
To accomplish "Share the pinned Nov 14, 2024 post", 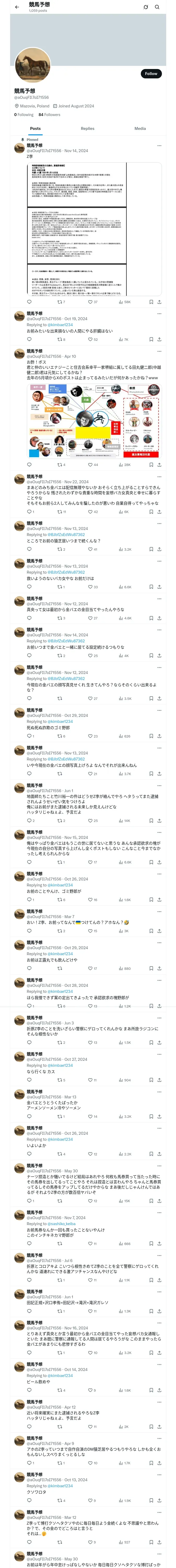I will [160, 302].
